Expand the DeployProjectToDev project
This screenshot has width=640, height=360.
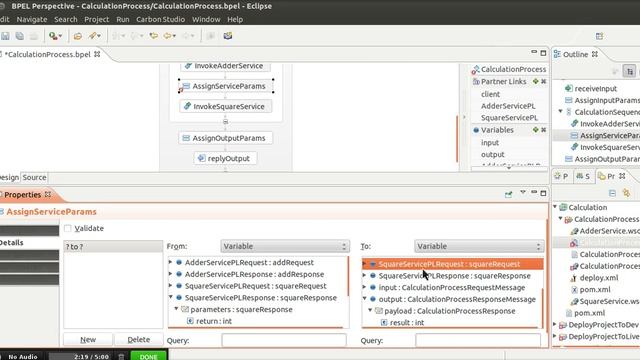(555, 324)
